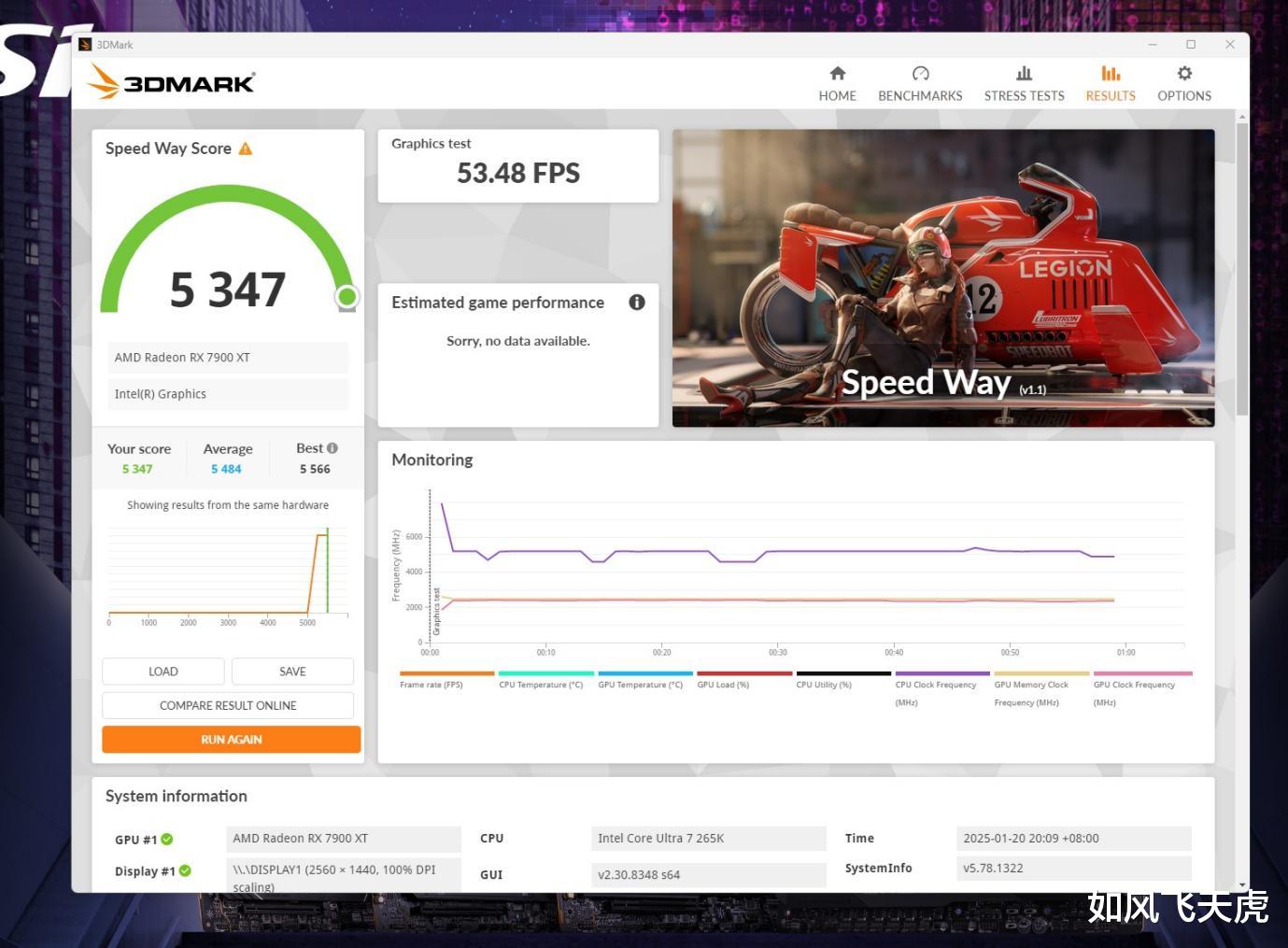Click the 'Sorry, no data available.' message
Viewport: 1288px width, 948px height.
[x=518, y=341]
